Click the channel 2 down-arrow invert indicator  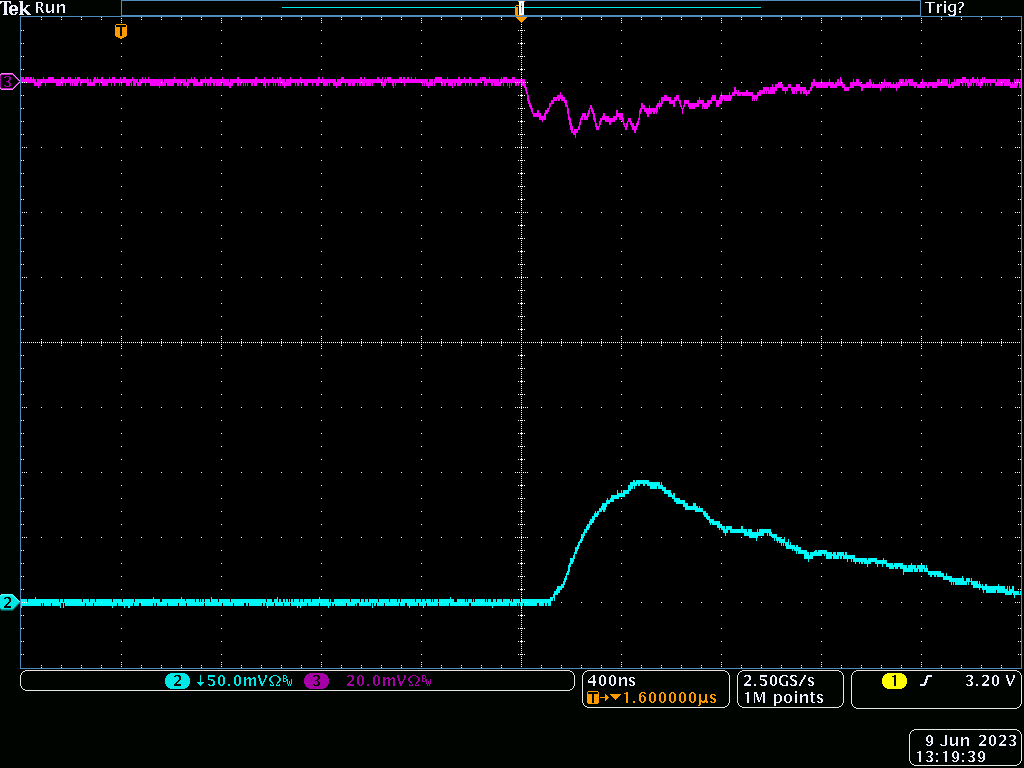200,681
